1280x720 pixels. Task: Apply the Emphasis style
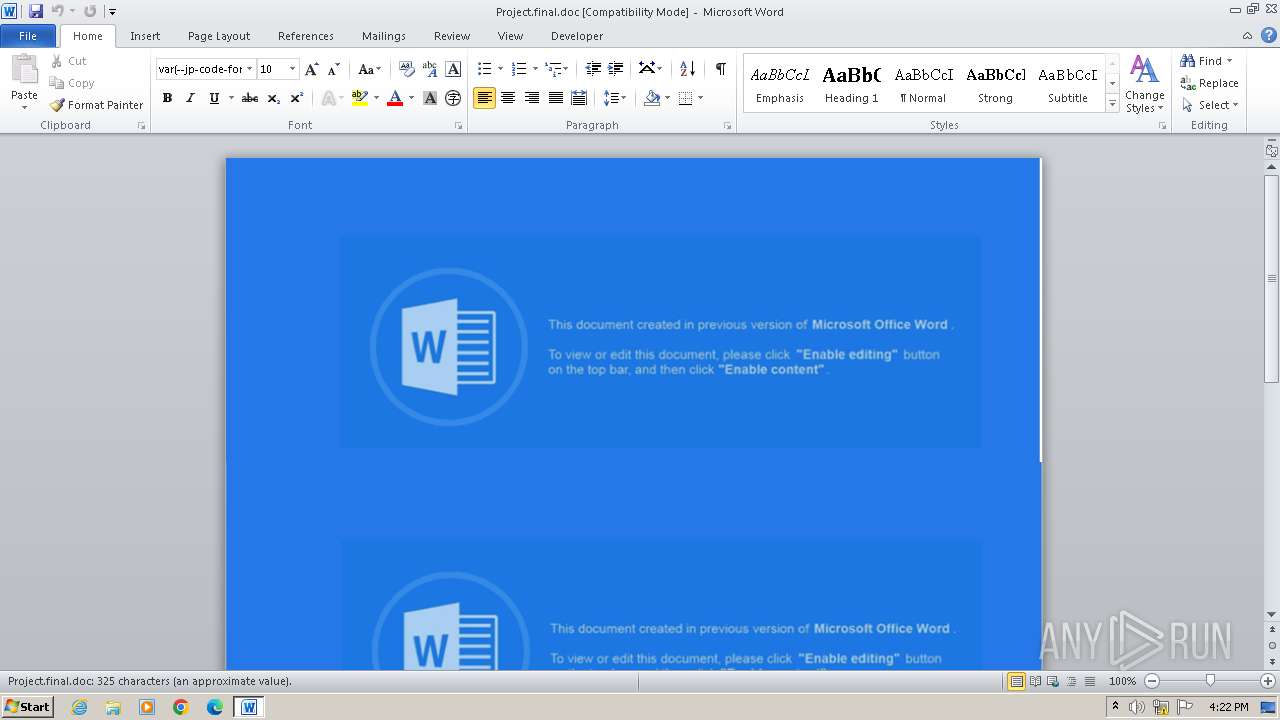pyautogui.click(x=780, y=84)
